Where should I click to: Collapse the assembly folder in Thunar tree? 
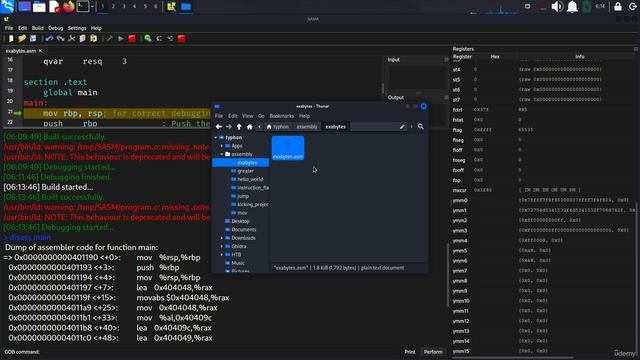pyautogui.click(x=222, y=154)
